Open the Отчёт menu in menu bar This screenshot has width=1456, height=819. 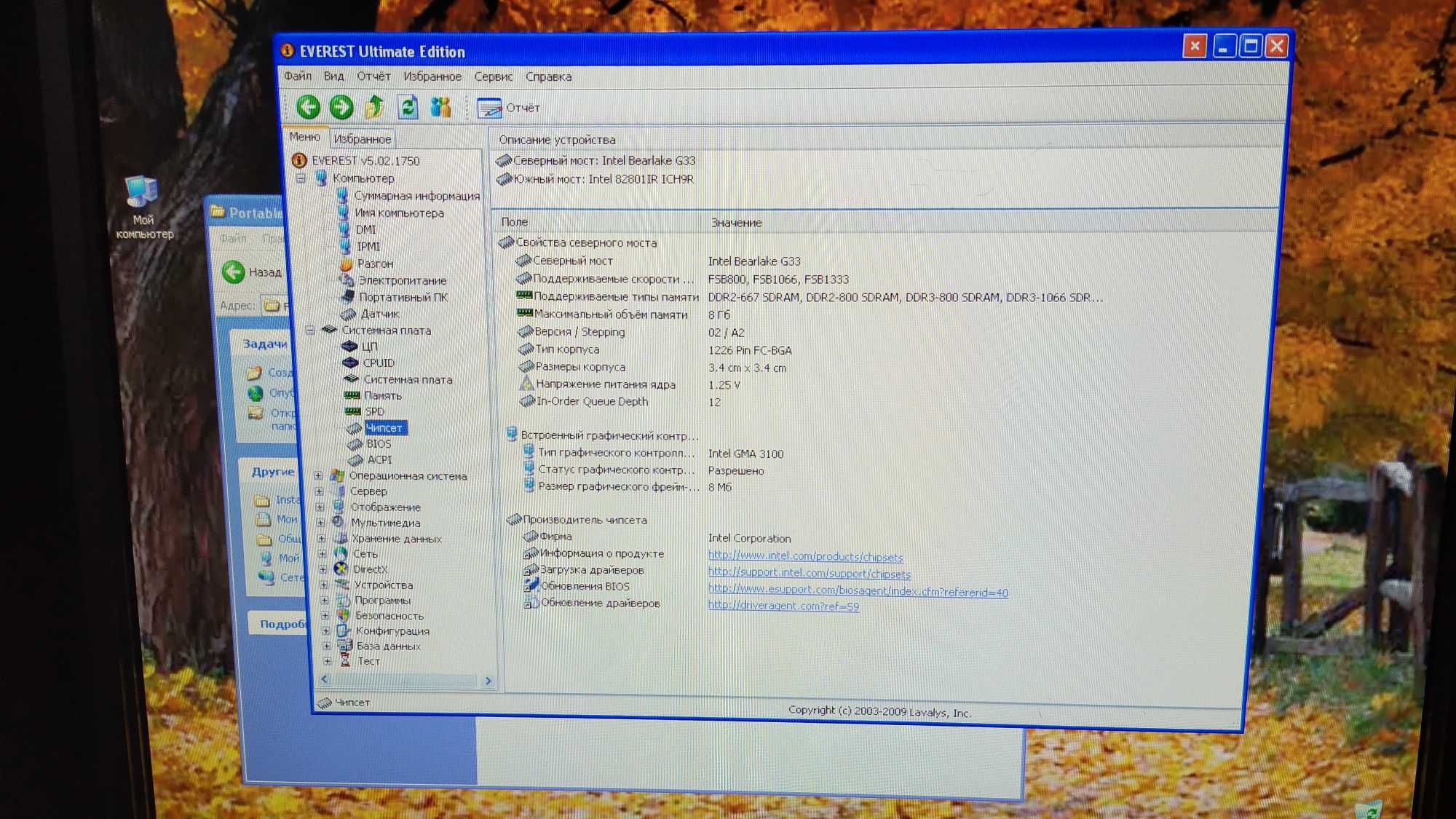[x=373, y=76]
